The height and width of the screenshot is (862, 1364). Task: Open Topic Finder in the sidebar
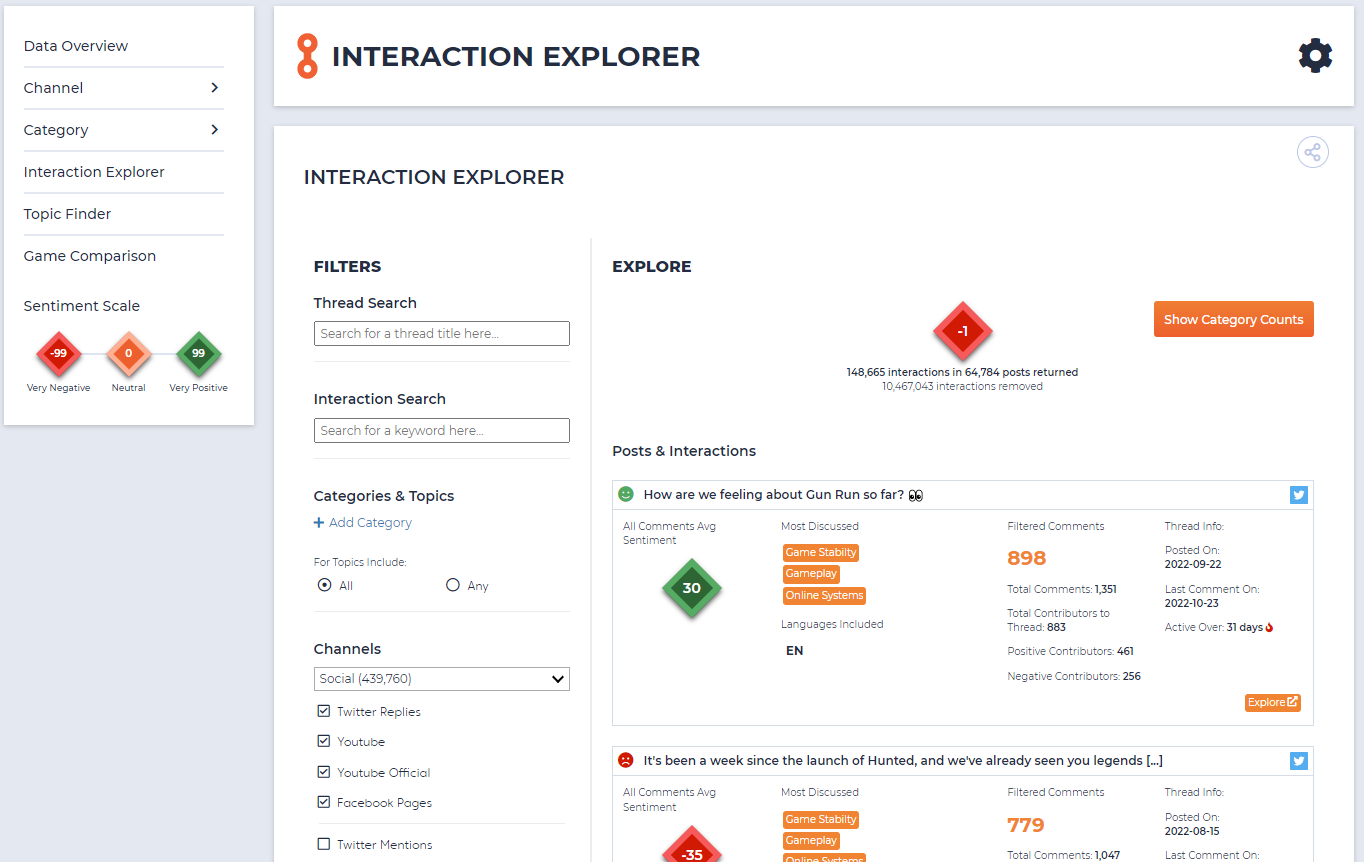click(x=67, y=214)
